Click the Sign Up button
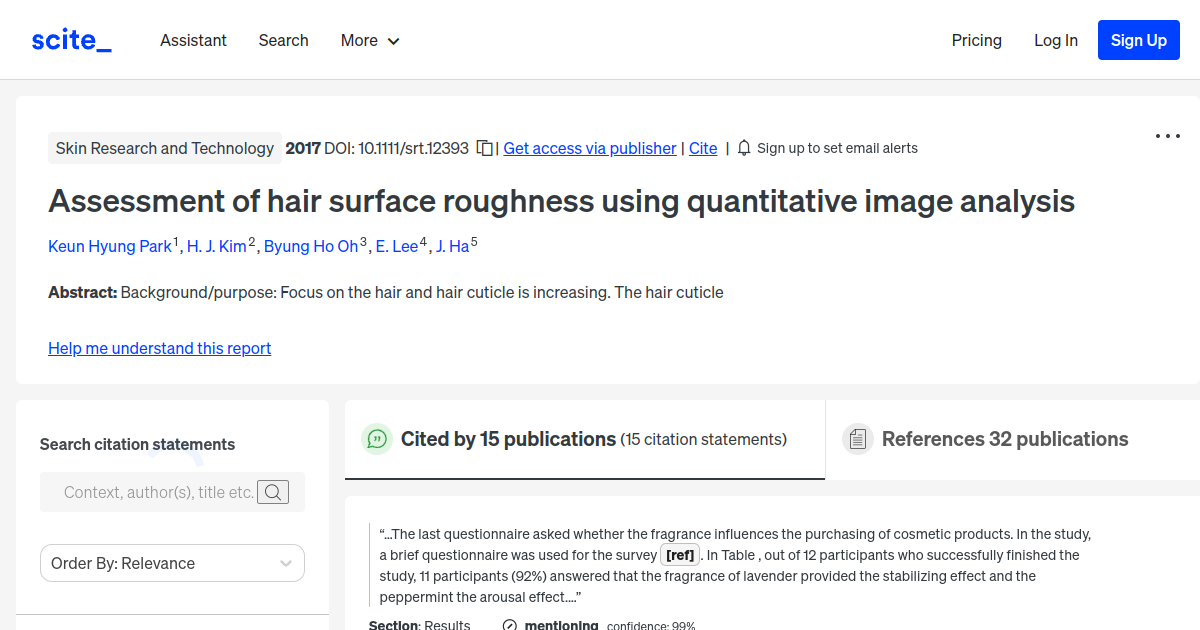 pyautogui.click(x=1138, y=40)
